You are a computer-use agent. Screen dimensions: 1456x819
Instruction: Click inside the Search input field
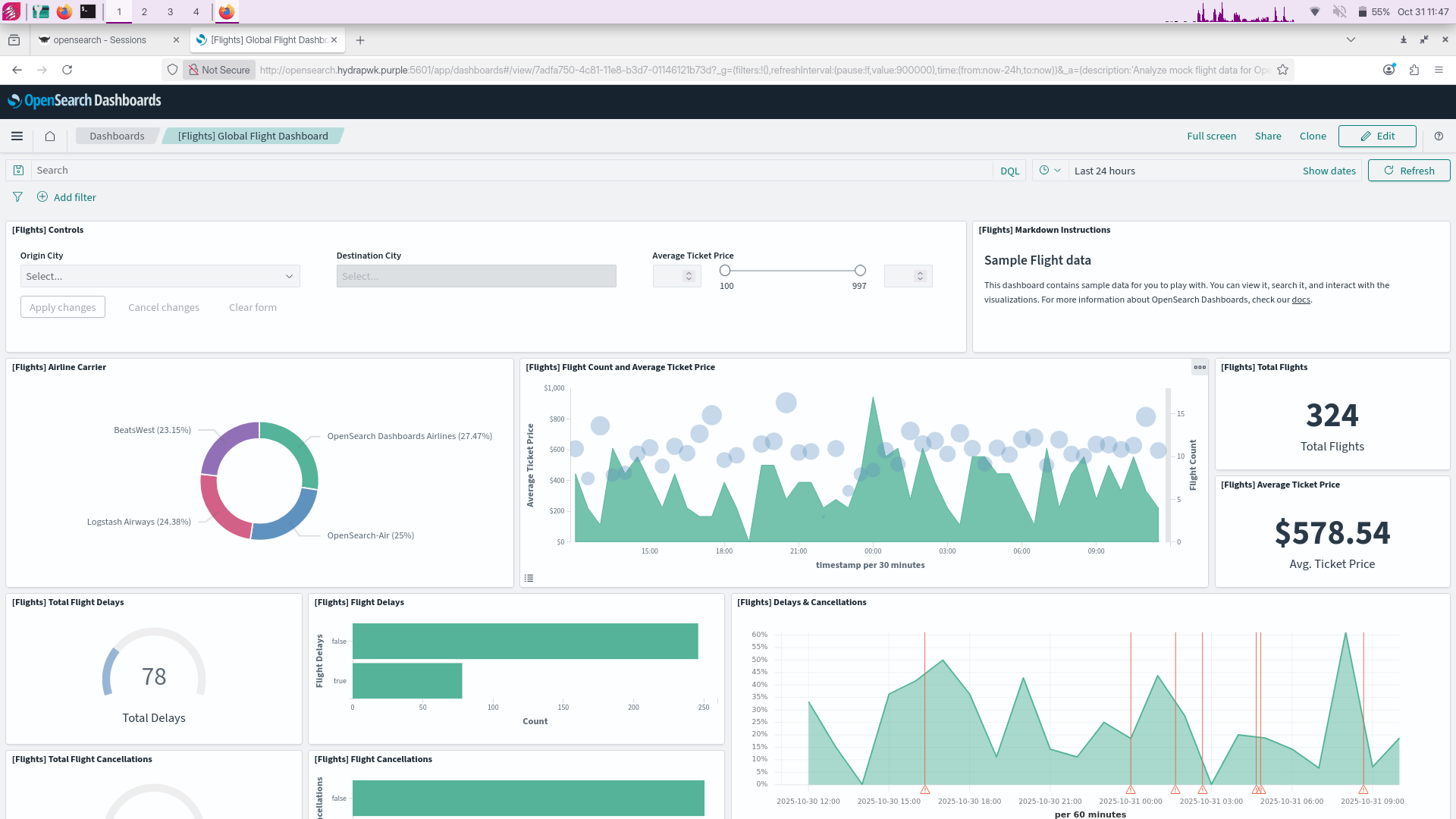coord(303,170)
